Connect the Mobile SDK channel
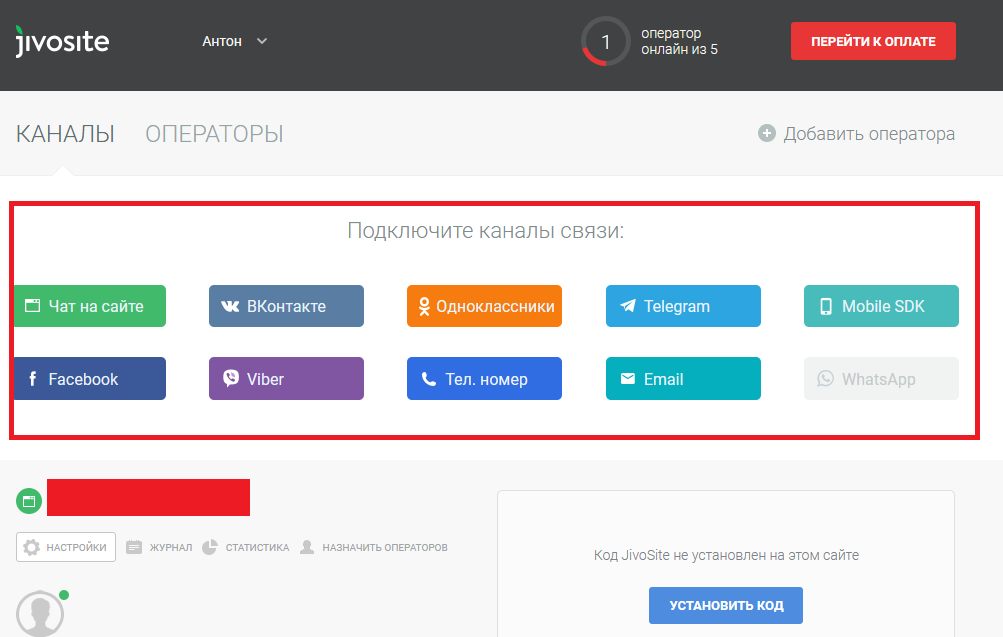The height and width of the screenshot is (637, 1003). coord(881,306)
